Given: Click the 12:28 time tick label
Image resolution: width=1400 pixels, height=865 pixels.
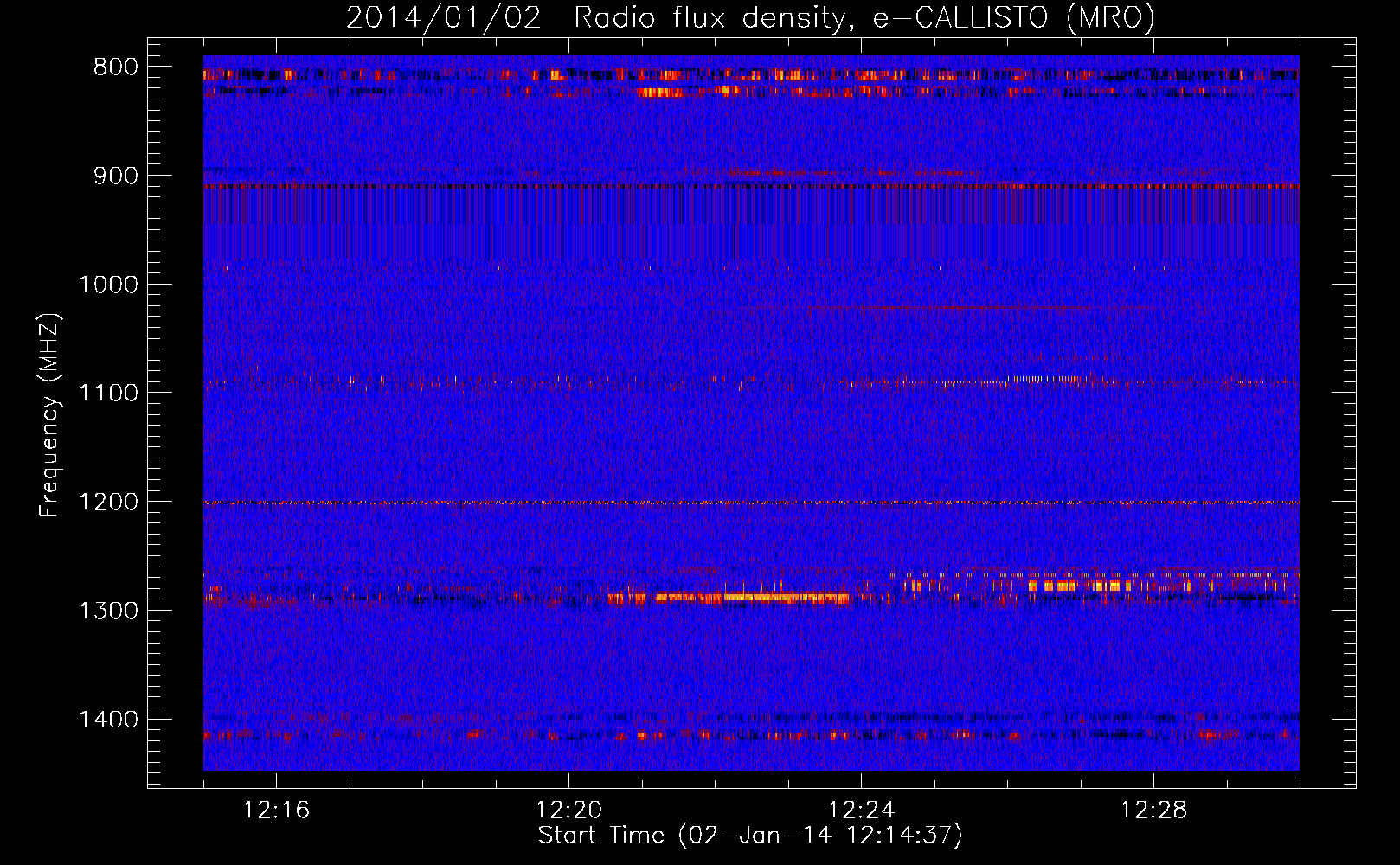Looking at the screenshot, I should pyautogui.click(x=1153, y=811).
